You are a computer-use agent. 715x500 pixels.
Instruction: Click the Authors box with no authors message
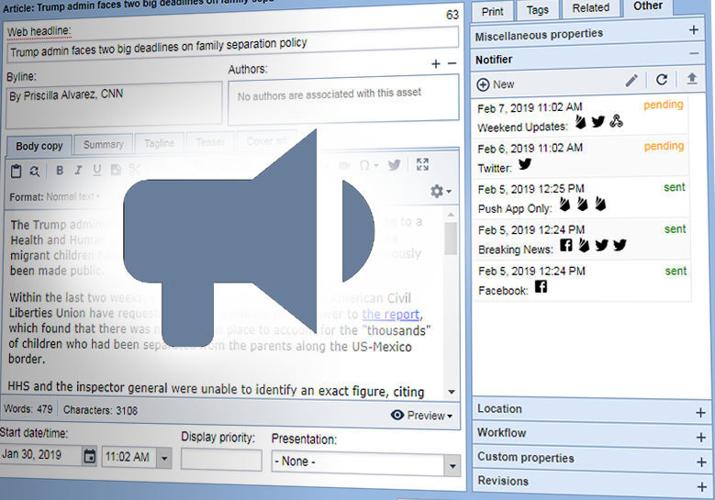coord(343,99)
